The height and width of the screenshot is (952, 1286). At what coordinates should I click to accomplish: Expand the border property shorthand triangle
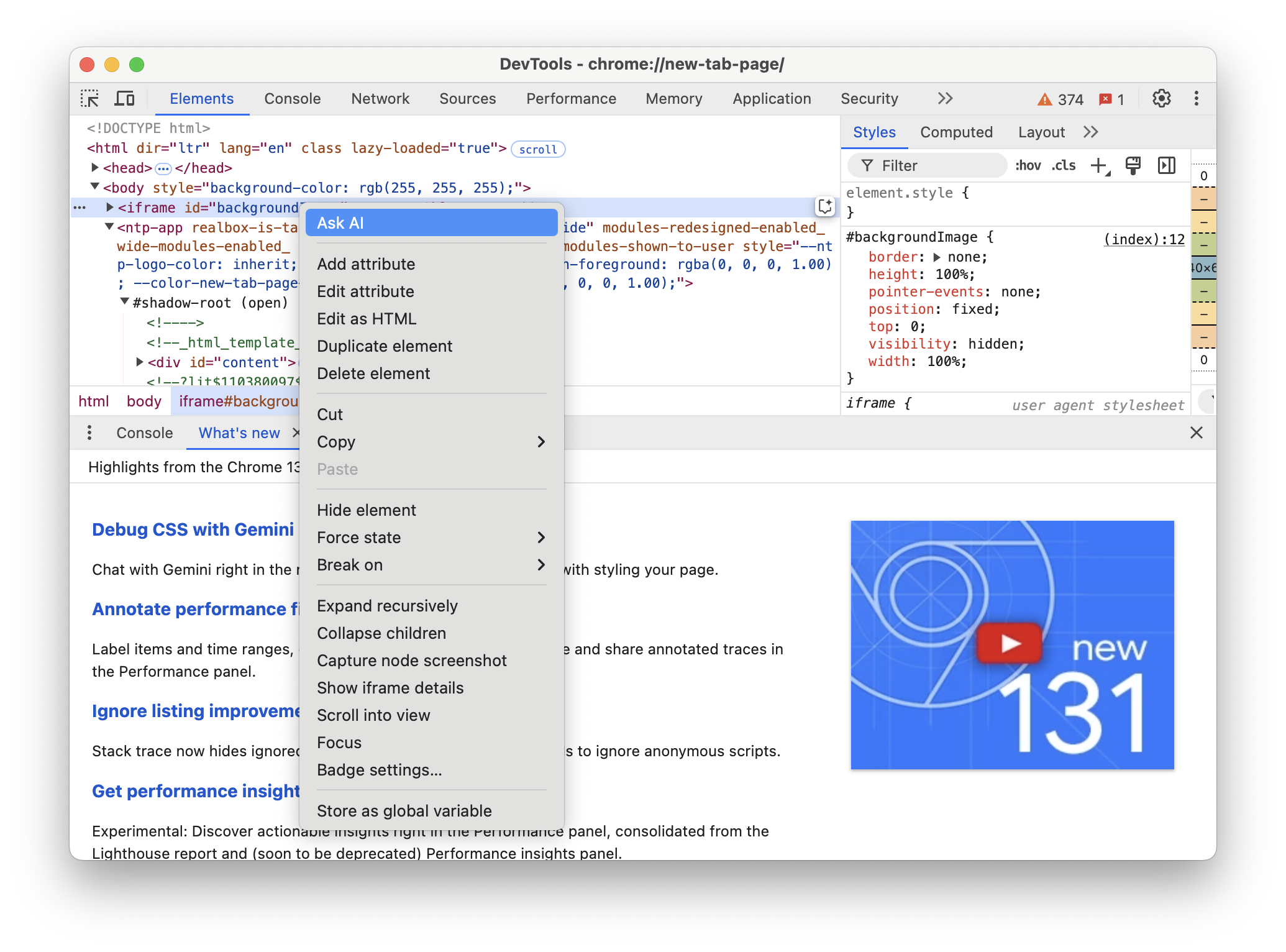[x=937, y=257]
